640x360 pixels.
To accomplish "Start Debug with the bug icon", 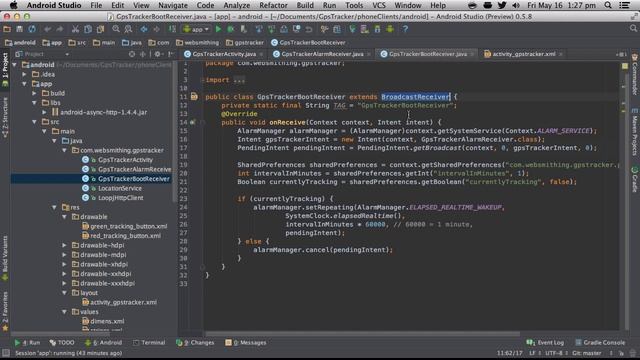I will point(231,29).
